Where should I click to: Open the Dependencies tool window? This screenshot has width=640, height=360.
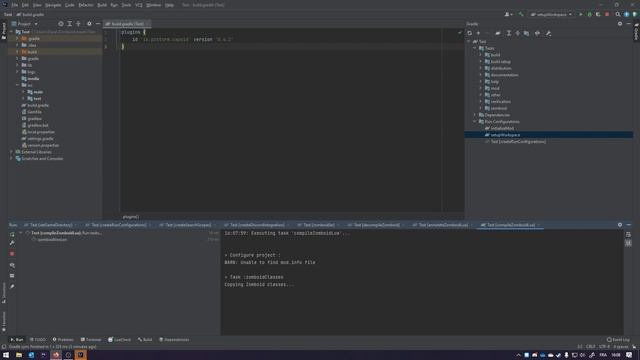[x=174, y=340]
